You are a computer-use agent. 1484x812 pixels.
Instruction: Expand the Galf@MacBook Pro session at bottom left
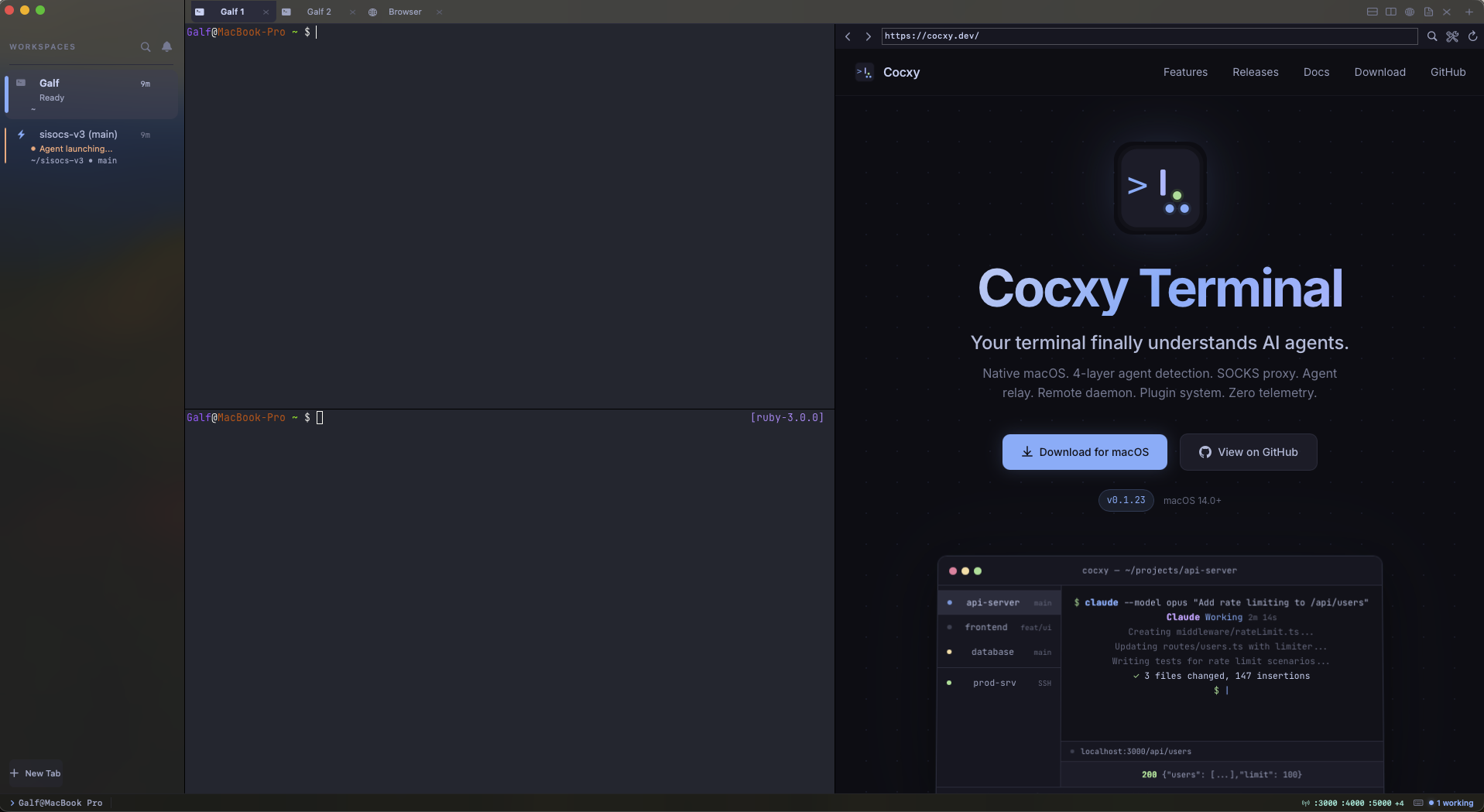coord(57,803)
